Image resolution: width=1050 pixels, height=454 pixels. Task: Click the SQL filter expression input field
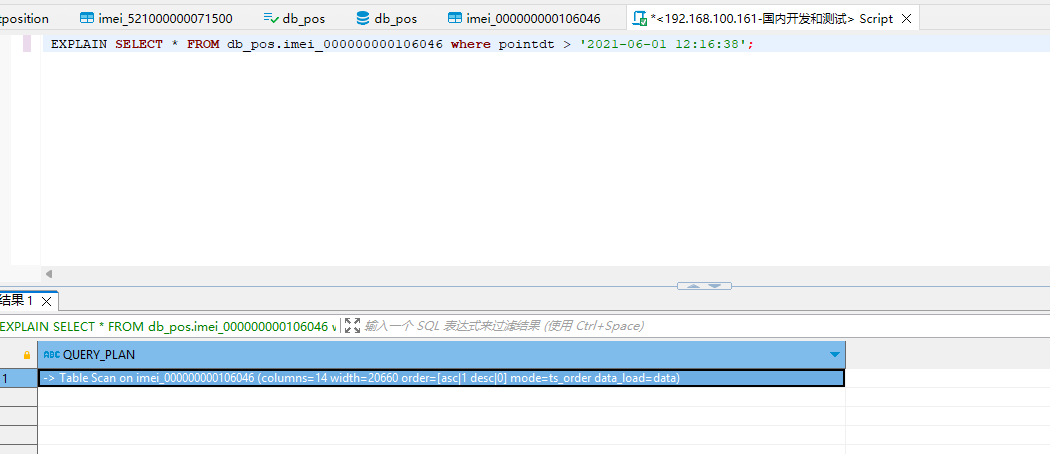(x=600, y=326)
